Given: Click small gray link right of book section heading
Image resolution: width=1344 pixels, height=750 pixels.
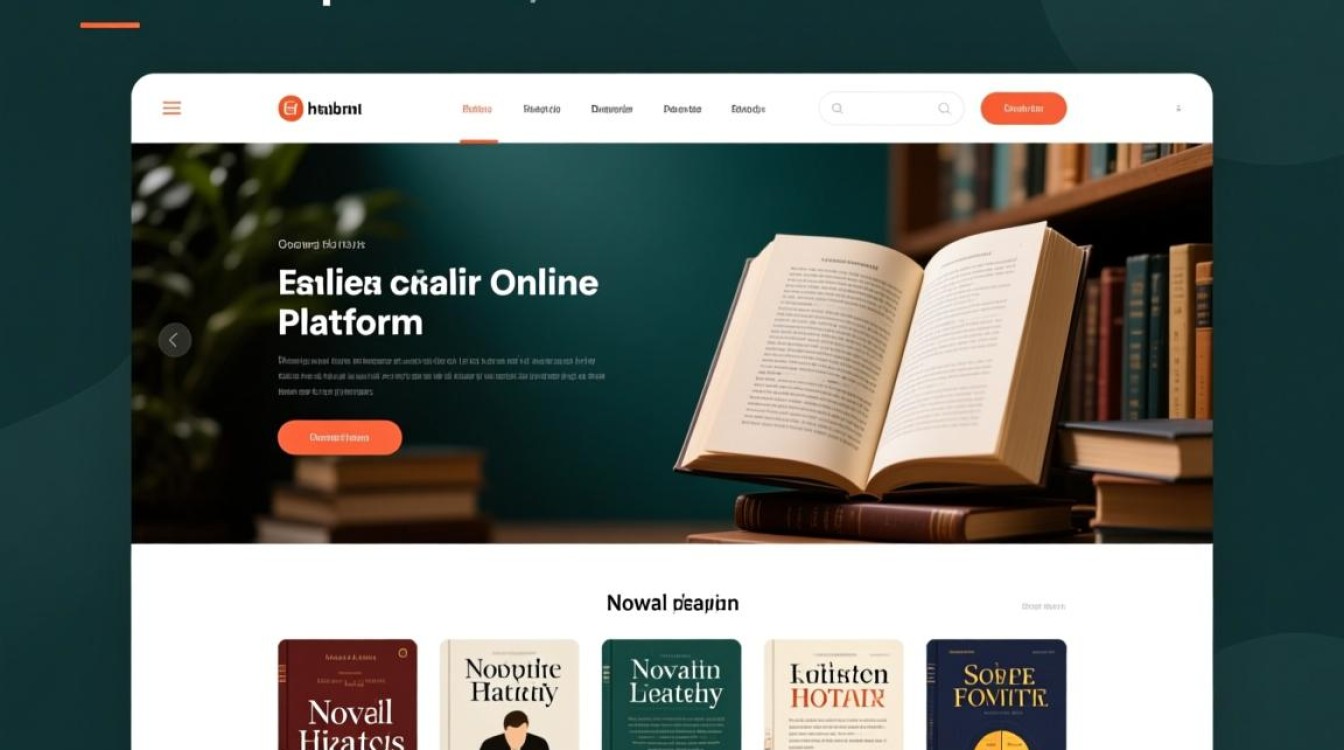Looking at the screenshot, I should click(x=1043, y=606).
